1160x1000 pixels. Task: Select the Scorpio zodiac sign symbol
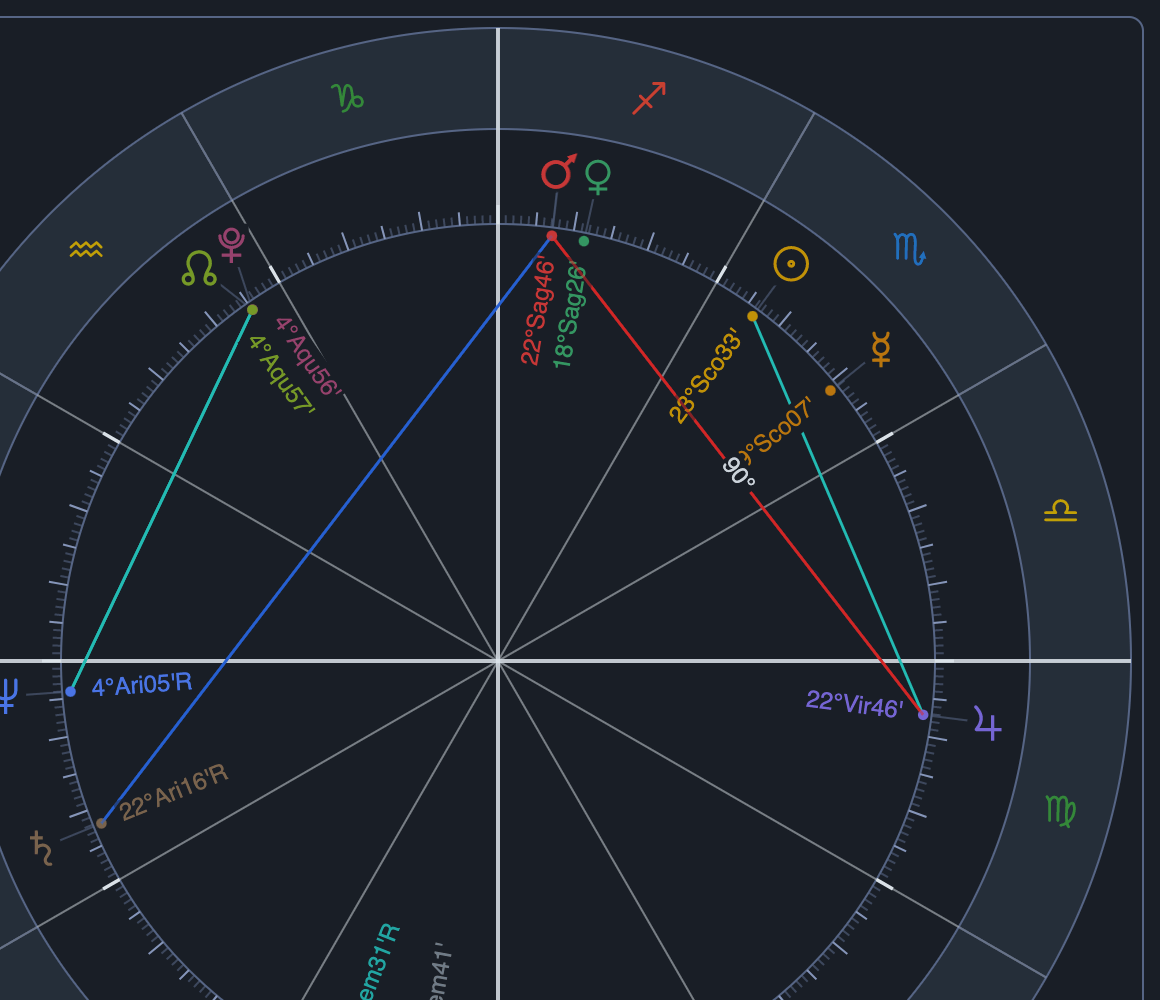tap(909, 249)
